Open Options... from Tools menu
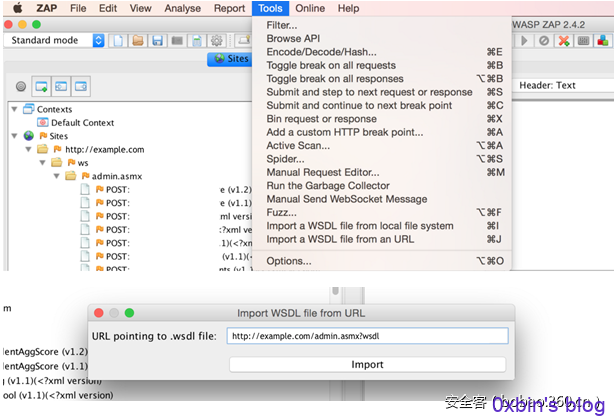 [382, 261]
